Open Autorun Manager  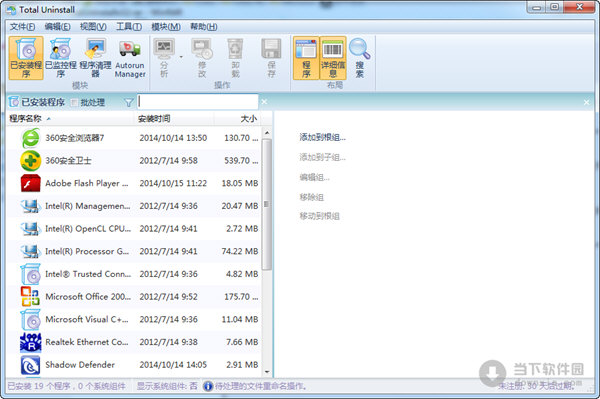pyautogui.click(x=130, y=58)
